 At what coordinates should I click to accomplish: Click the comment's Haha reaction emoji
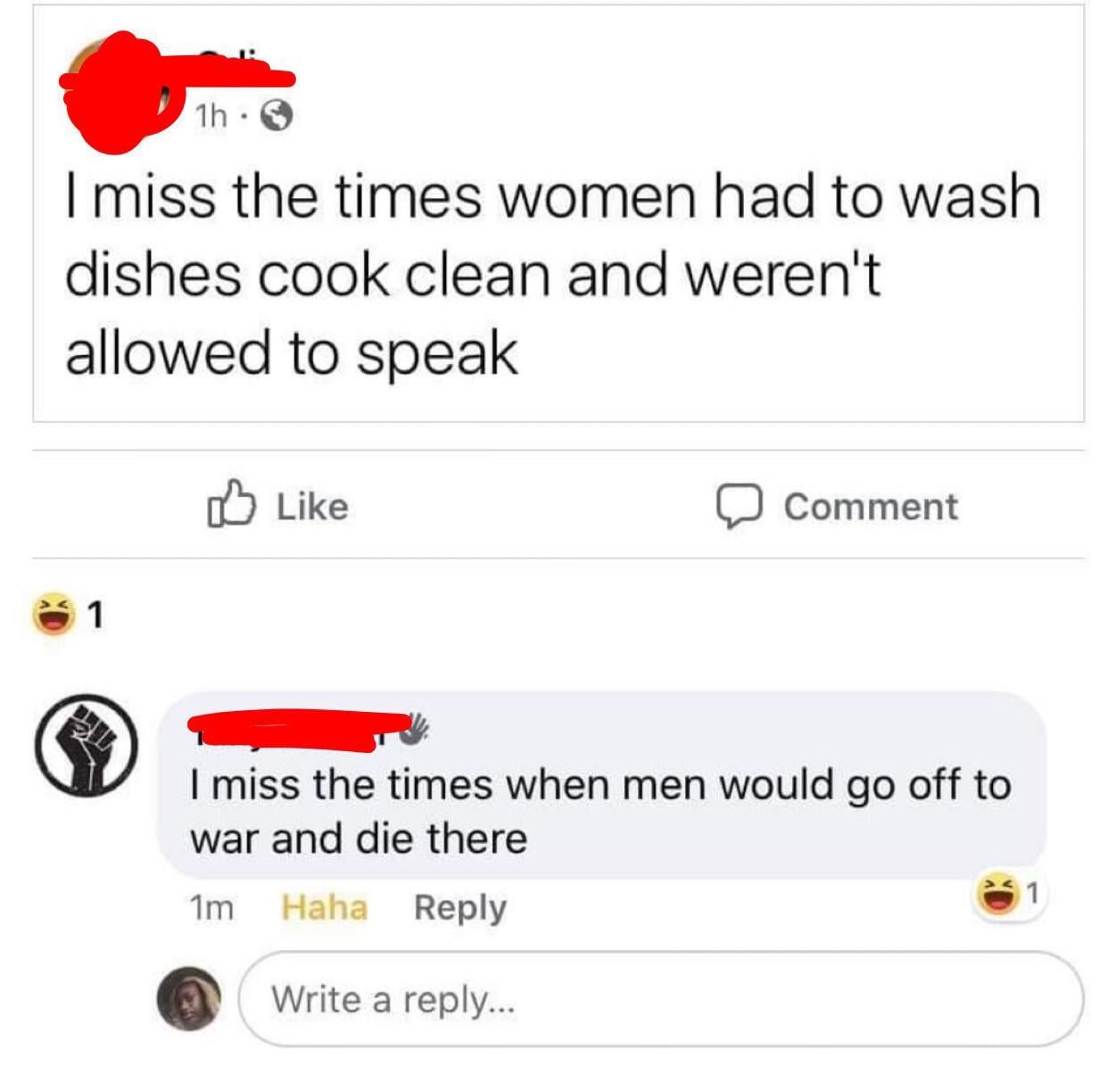[x=996, y=892]
